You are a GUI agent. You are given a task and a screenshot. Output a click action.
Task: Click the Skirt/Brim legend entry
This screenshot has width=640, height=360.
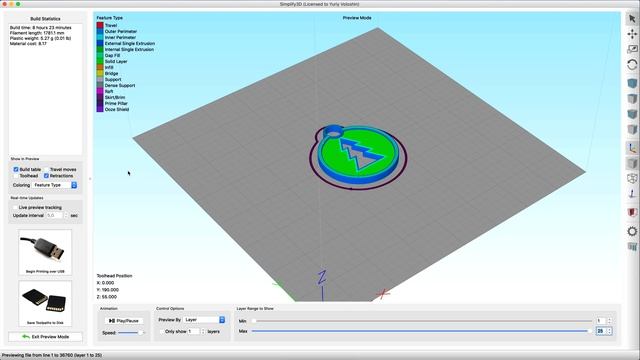coord(115,98)
